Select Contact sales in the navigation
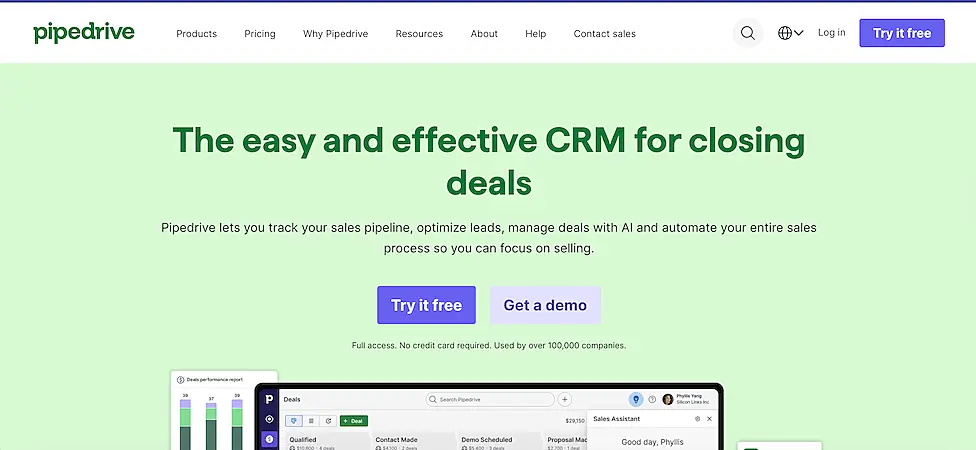Image resolution: width=976 pixels, height=450 pixels. [x=604, y=34]
